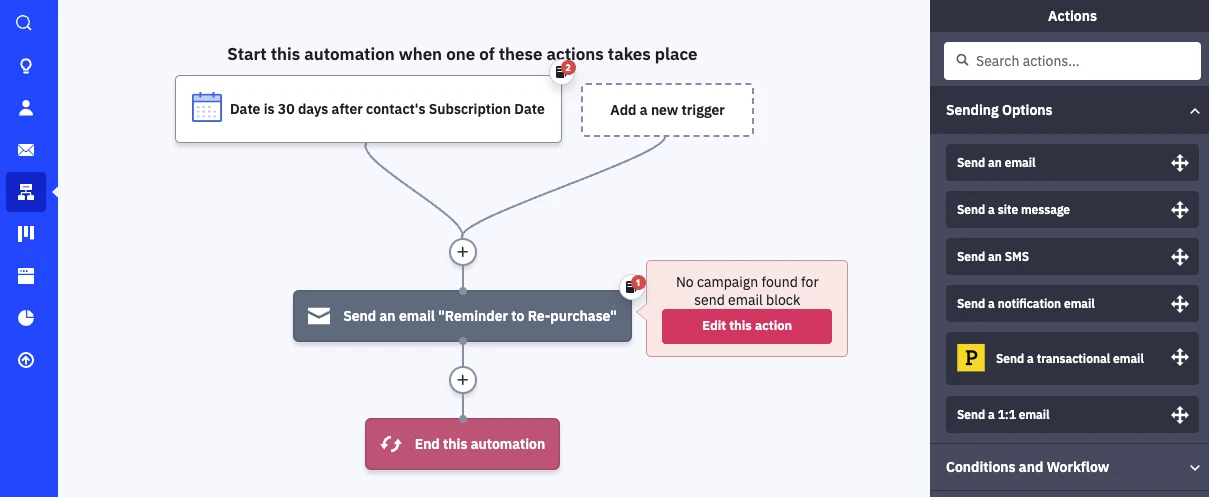This screenshot has width=1209, height=497.
Task: Open Contacts via the person icon
Action: pyautogui.click(x=25, y=108)
